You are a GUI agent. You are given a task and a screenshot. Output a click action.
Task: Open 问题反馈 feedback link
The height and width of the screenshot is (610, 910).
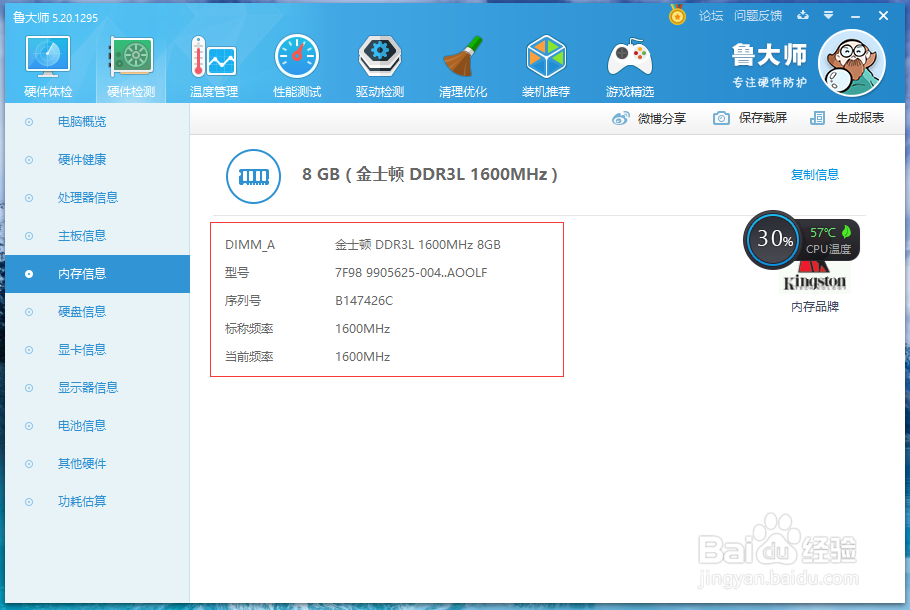(x=758, y=16)
